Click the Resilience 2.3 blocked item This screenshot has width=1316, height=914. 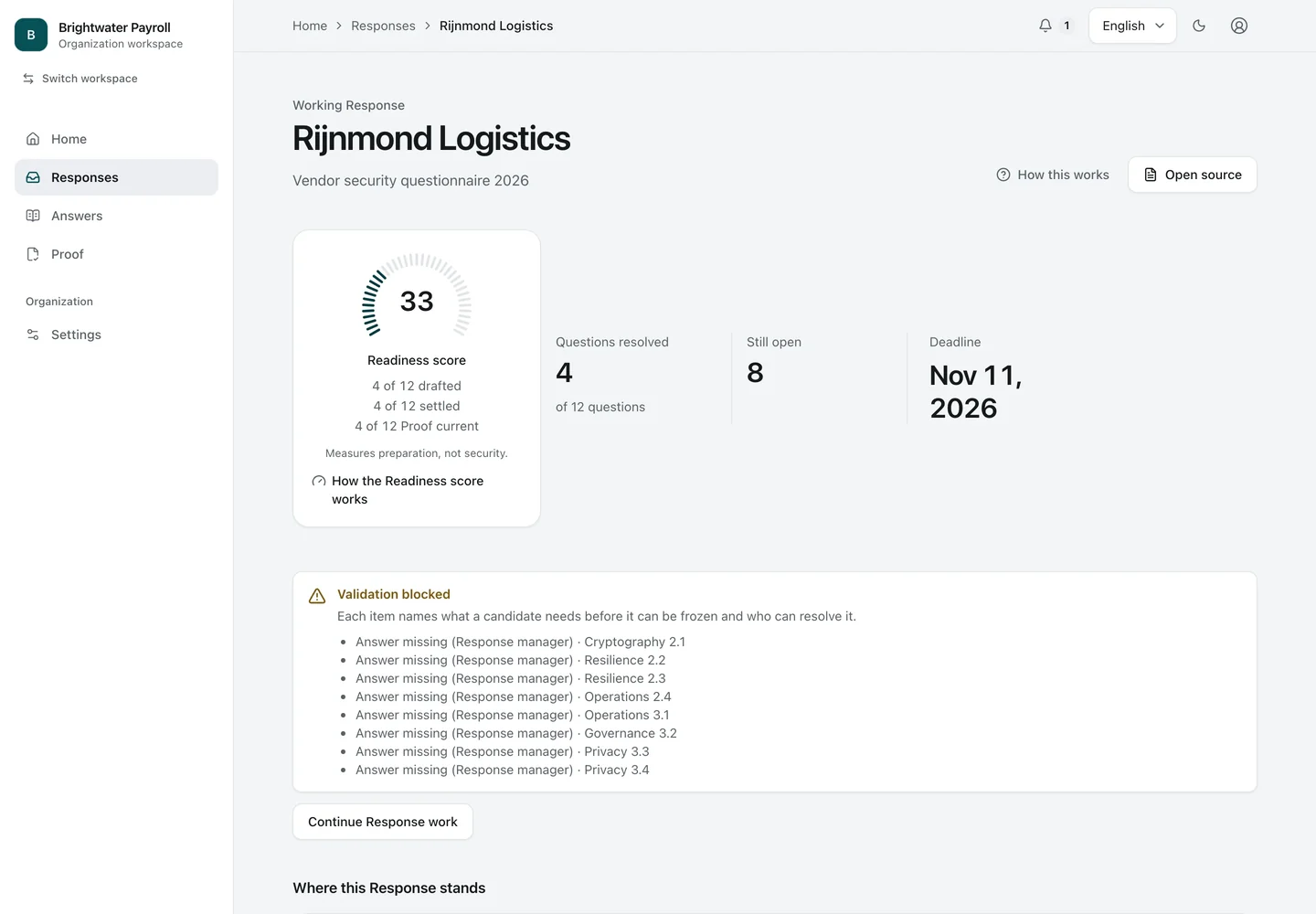coord(511,678)
